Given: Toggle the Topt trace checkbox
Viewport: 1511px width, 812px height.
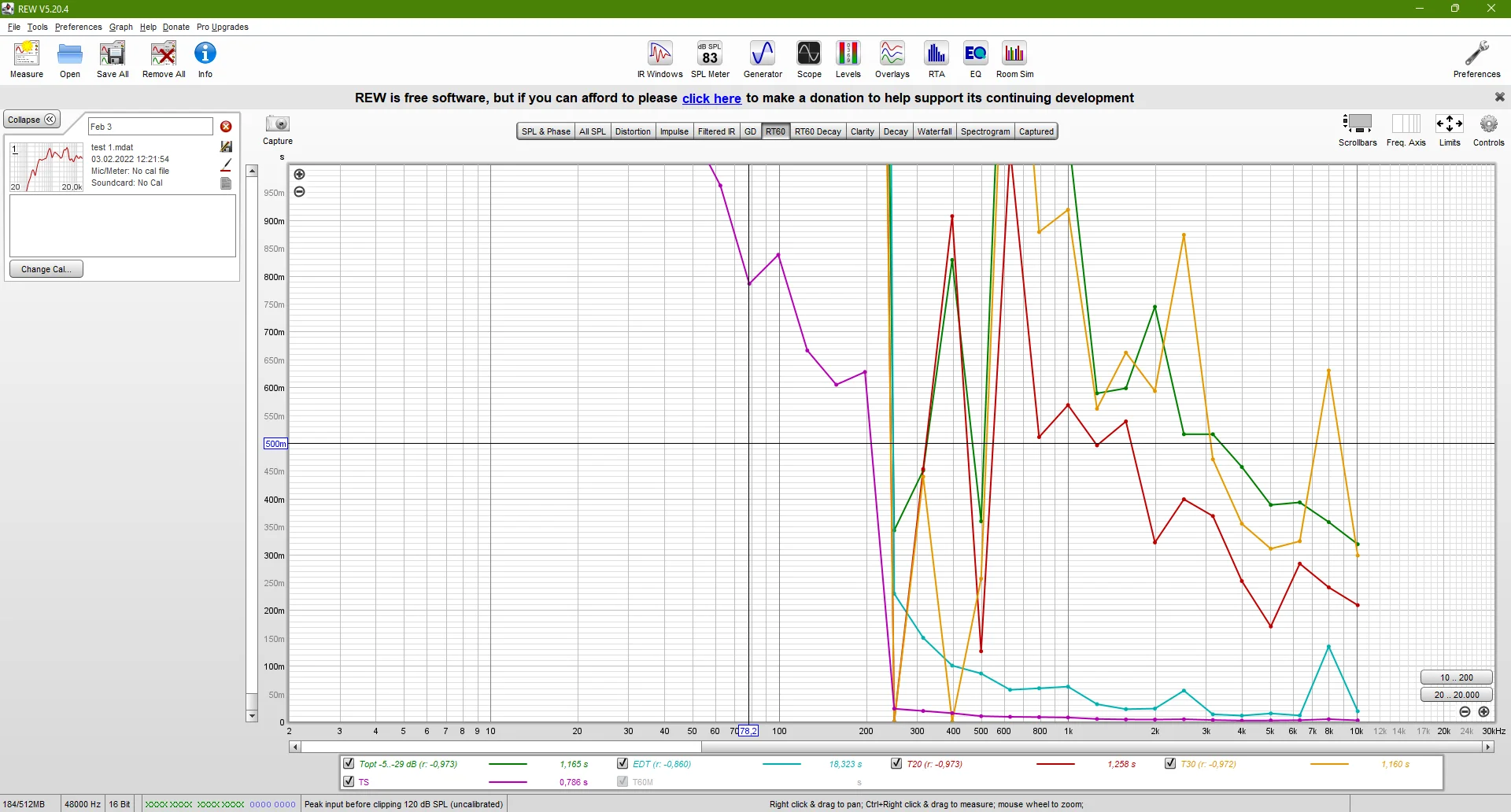Looking at the screenshot, I should coord(349,763).
